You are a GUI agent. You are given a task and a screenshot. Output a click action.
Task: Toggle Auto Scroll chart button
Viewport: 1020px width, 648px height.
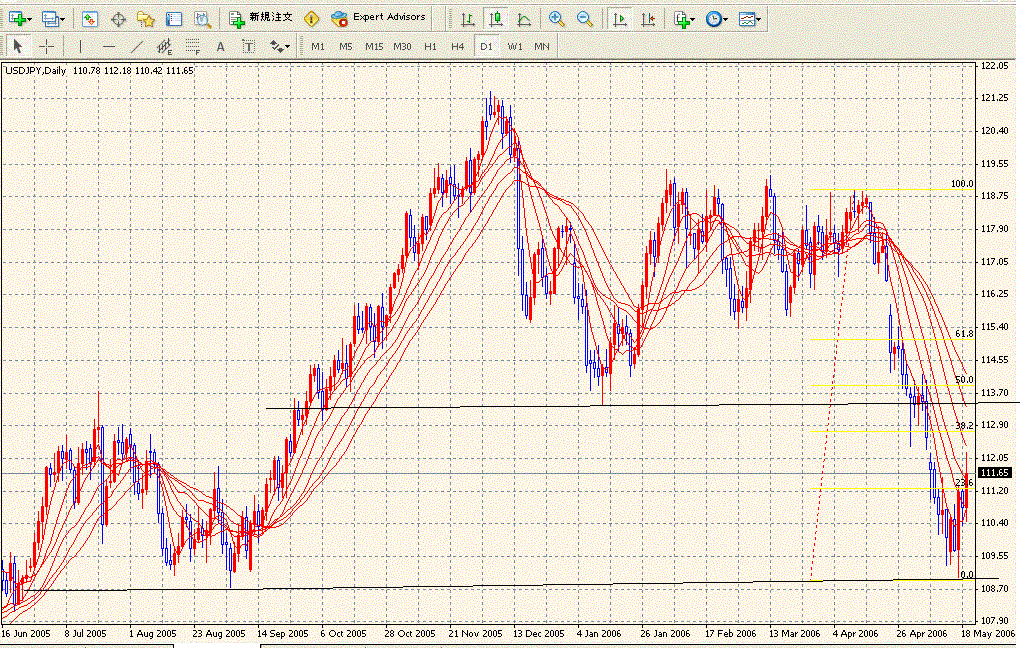coord(621,18)
